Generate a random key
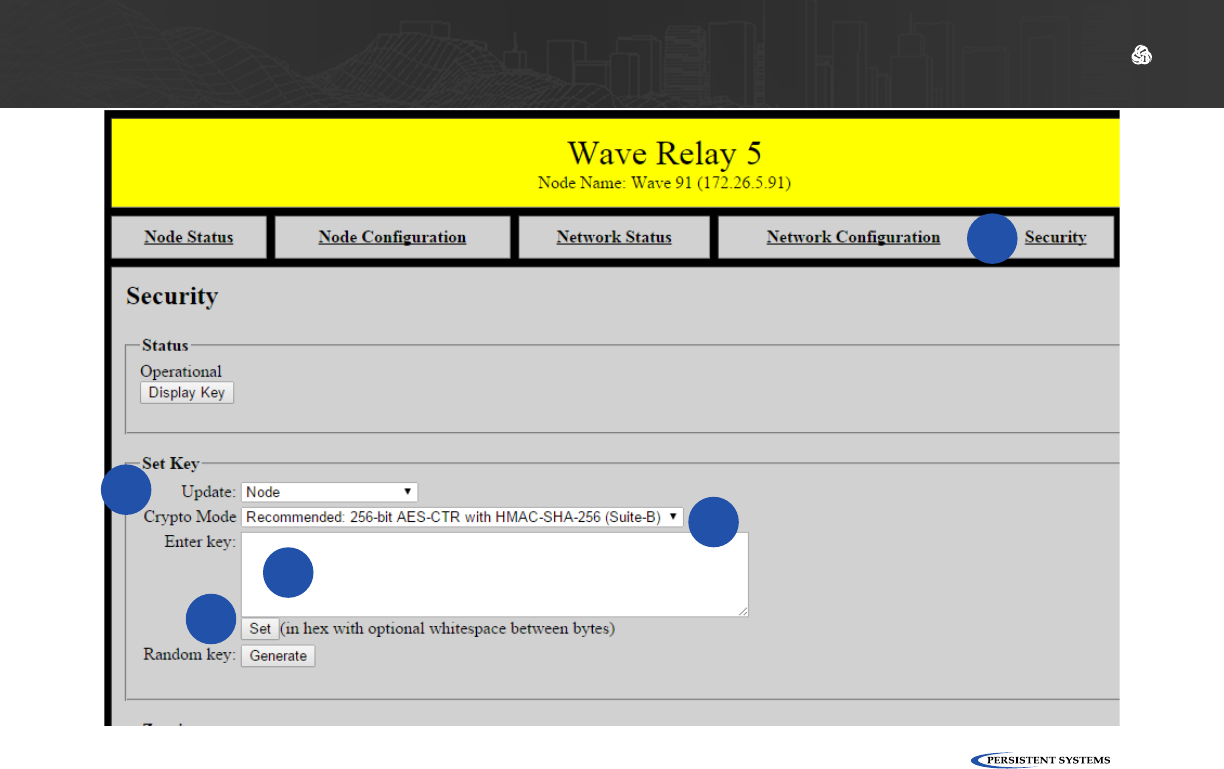 (x=278, y=656)
